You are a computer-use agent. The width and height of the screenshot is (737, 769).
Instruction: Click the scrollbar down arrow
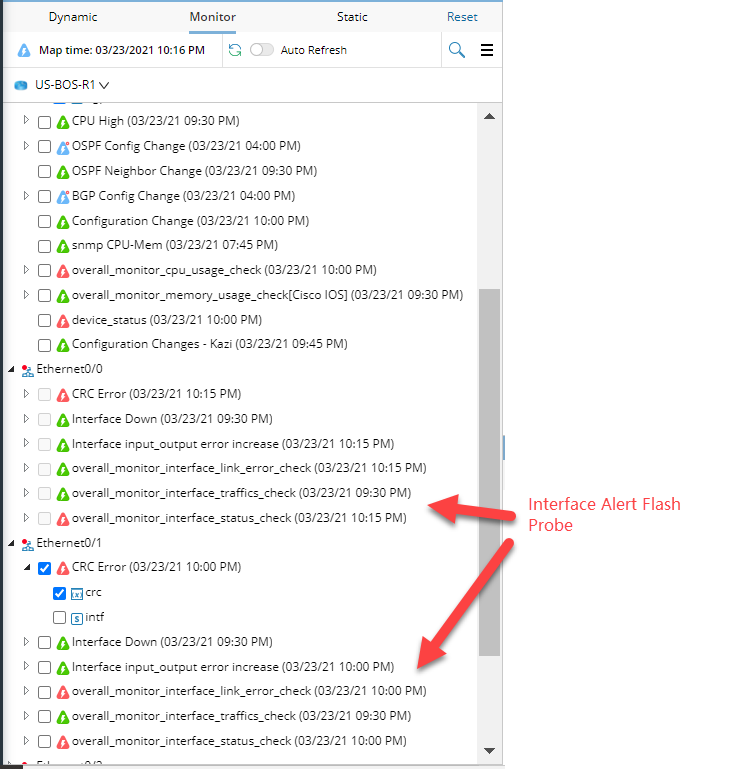[489, 750]
